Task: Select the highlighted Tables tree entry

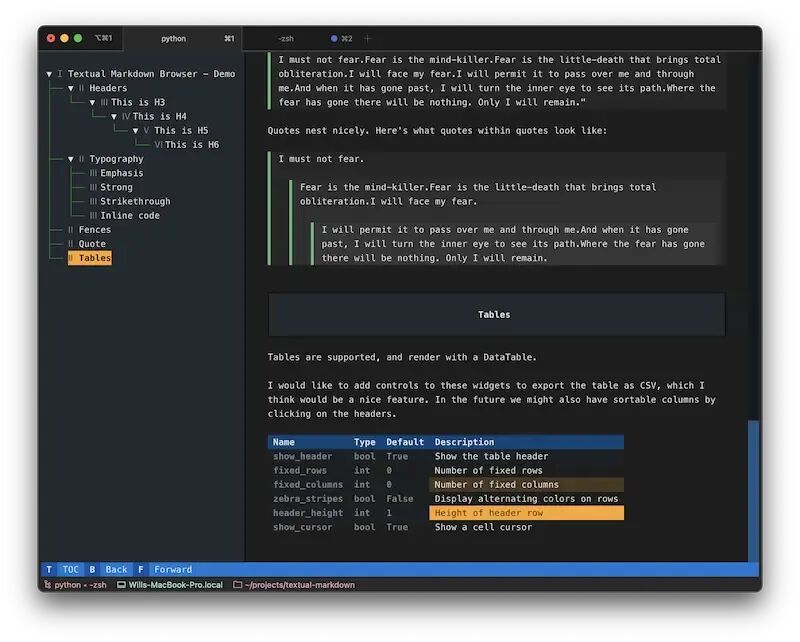Action: click(90, 258)
